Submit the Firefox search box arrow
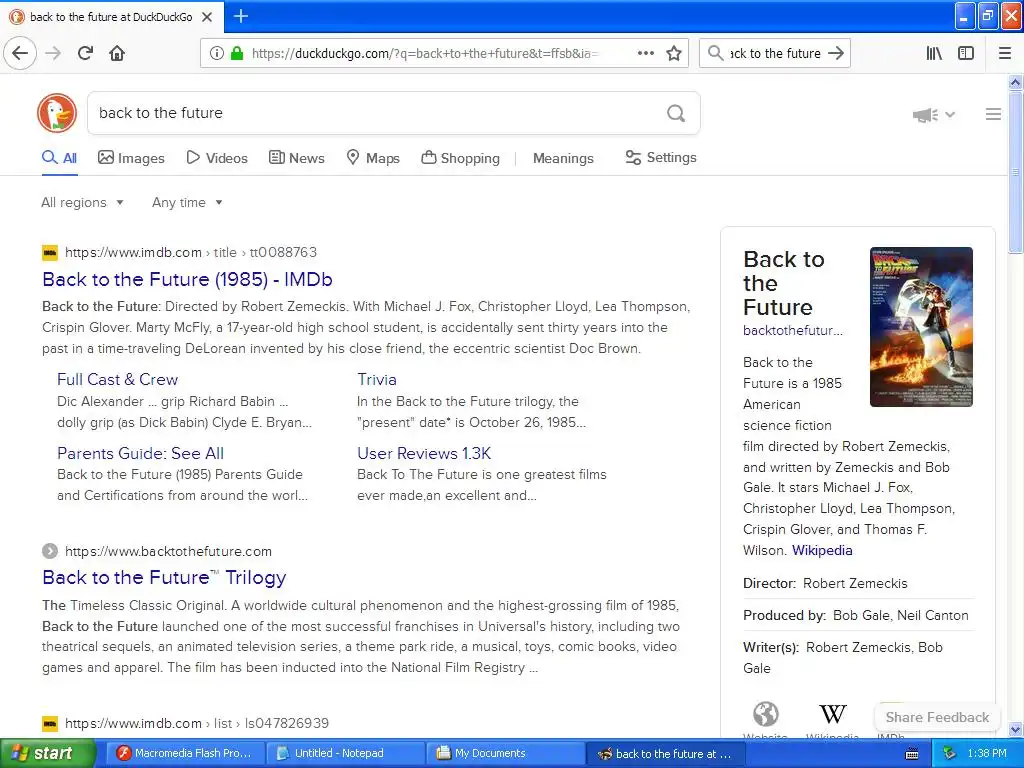This screenshot has height=768, width=1024. point(835,53)
